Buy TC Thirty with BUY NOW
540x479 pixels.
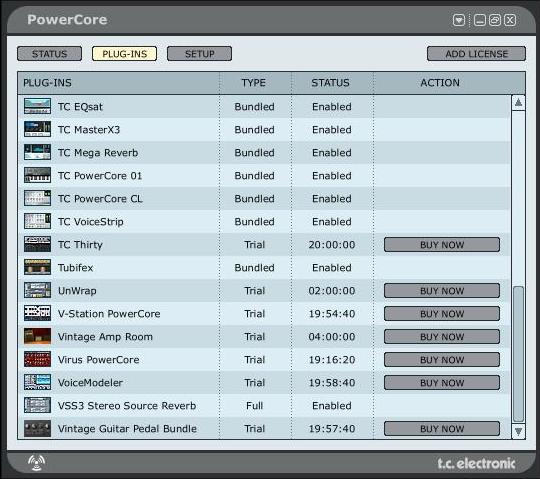coord(442,245)
